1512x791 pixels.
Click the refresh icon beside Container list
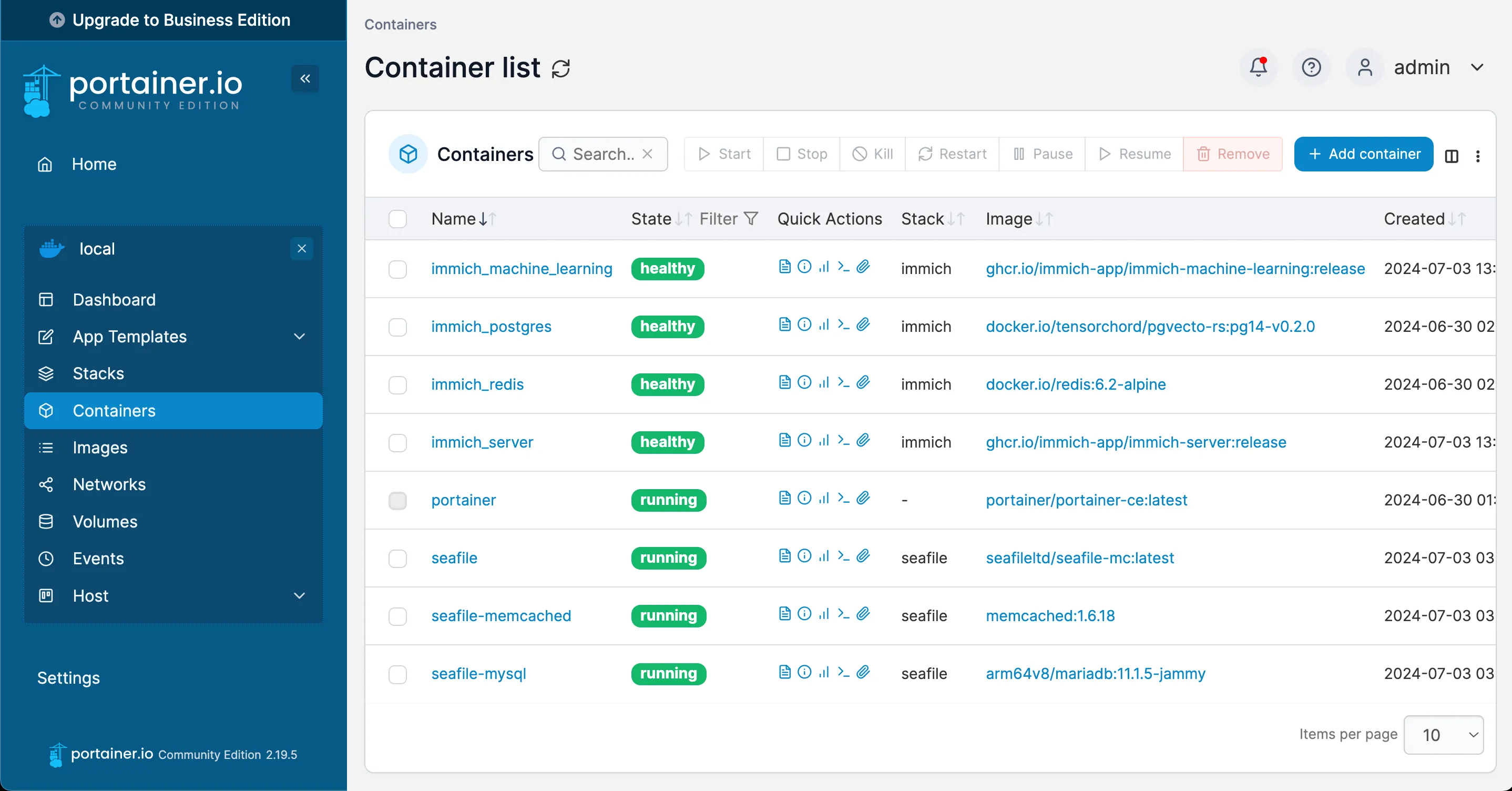[560, 69]
